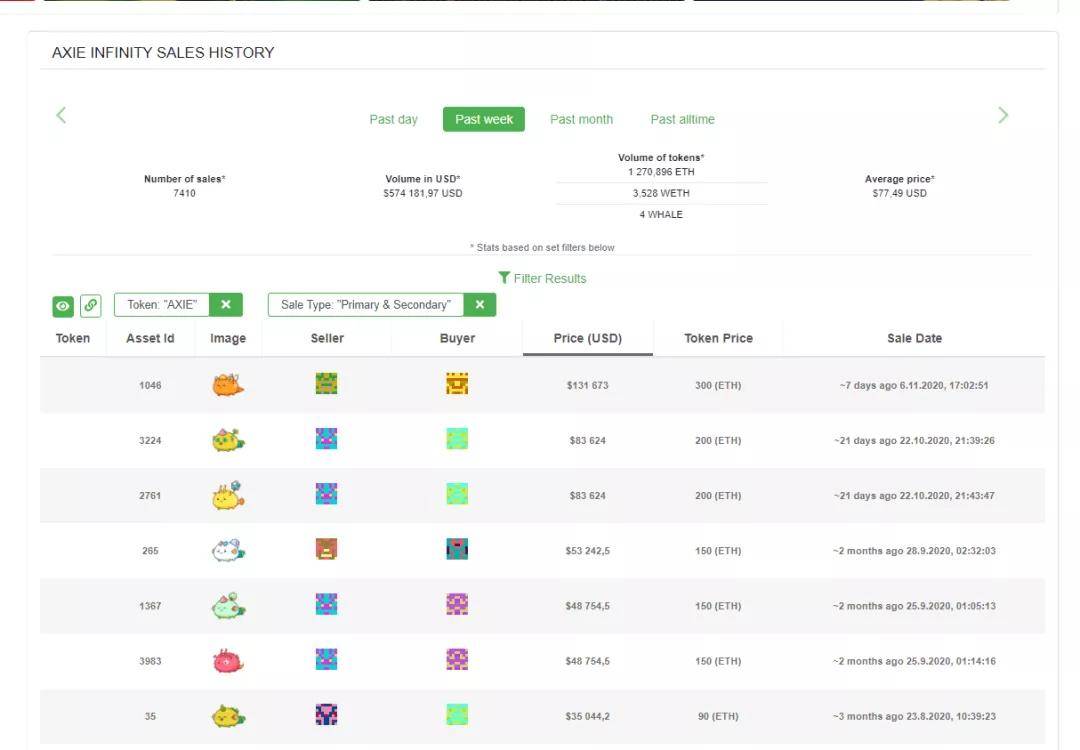
Task: Open buyer avatar for asset 265
Action: [457, 549]
